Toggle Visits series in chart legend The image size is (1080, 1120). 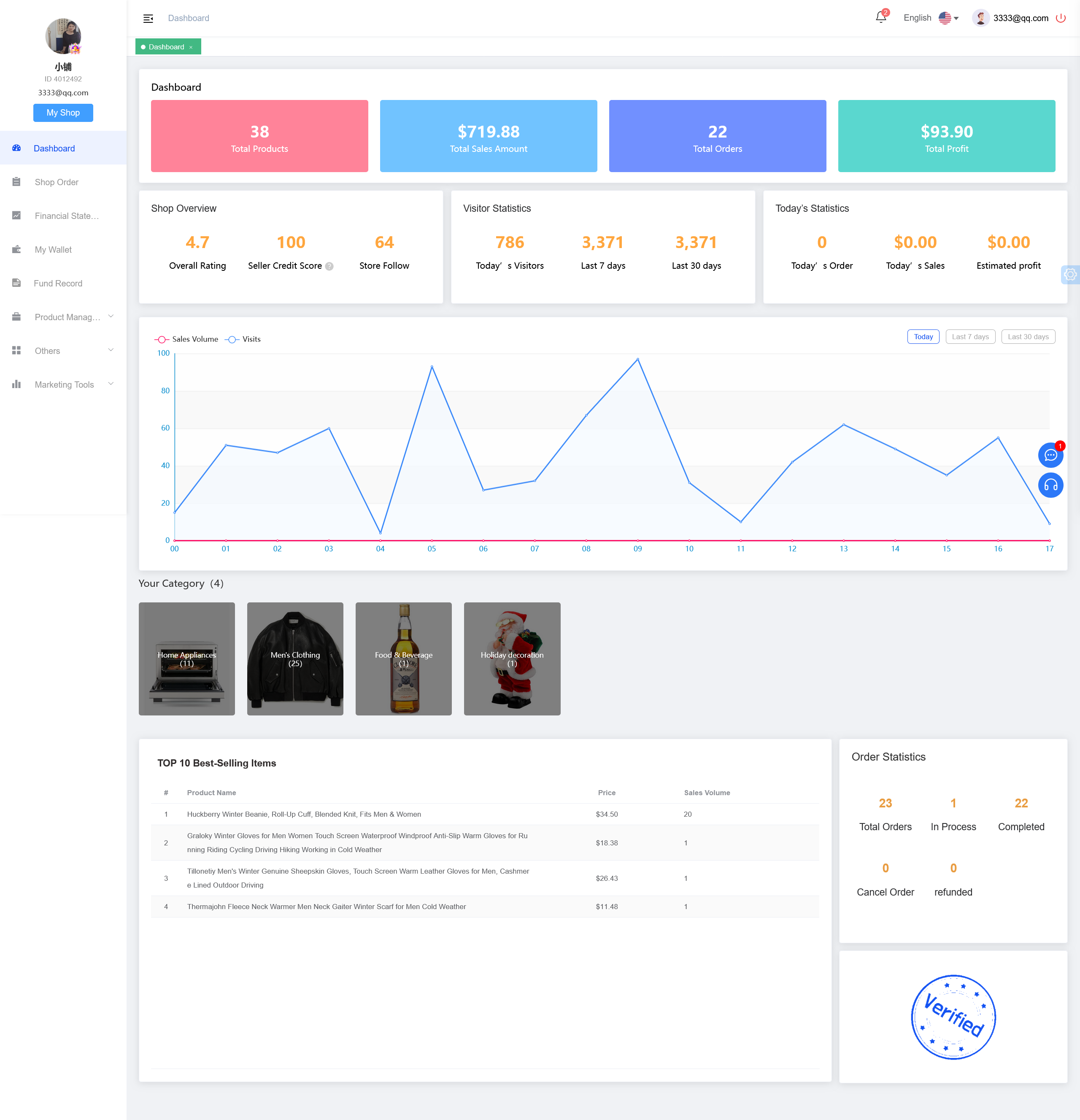click(243, 340)
